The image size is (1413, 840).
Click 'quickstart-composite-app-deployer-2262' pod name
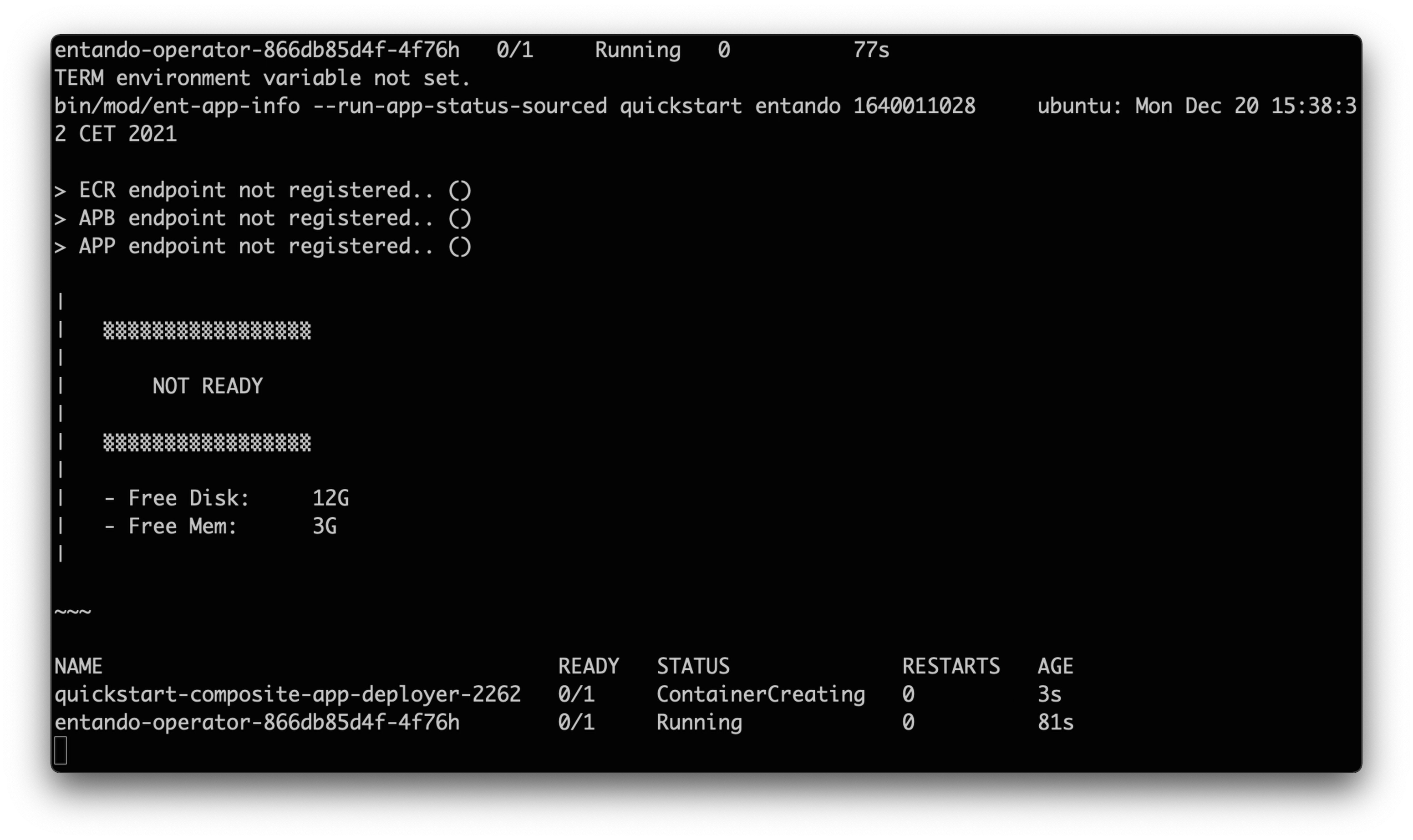click(x=288, y=694)
